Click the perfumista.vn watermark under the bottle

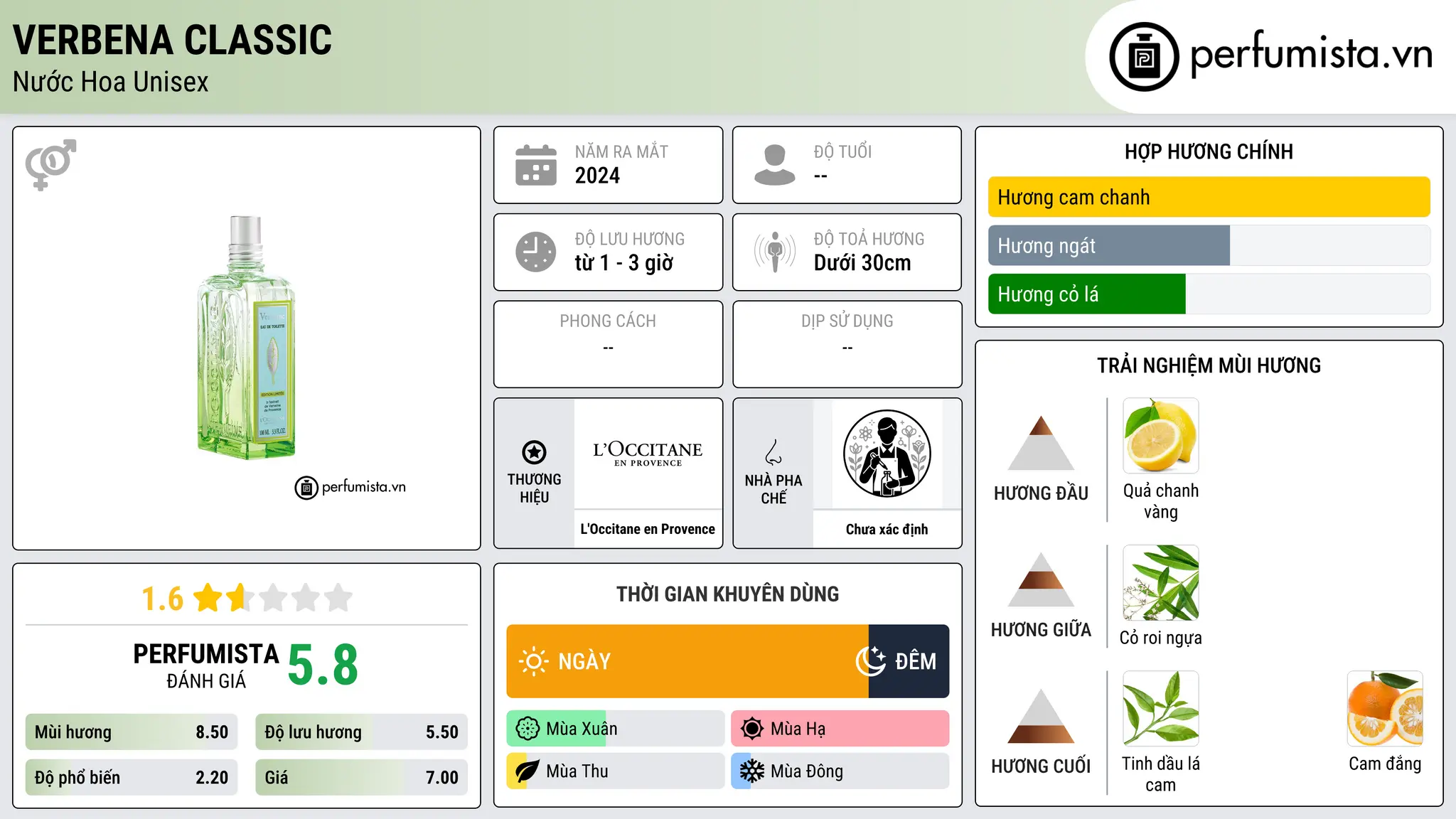(x=350, y=488)
